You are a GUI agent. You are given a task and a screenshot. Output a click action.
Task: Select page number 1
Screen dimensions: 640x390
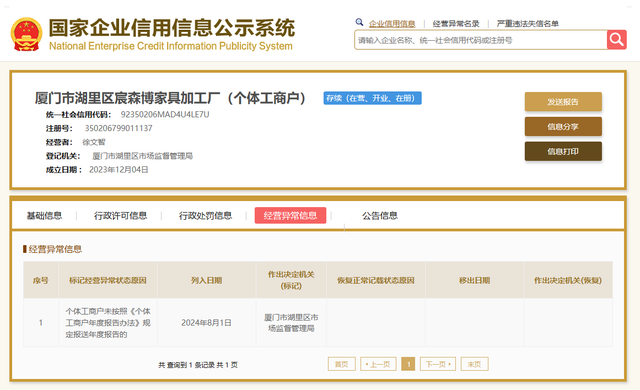[408, 364]
